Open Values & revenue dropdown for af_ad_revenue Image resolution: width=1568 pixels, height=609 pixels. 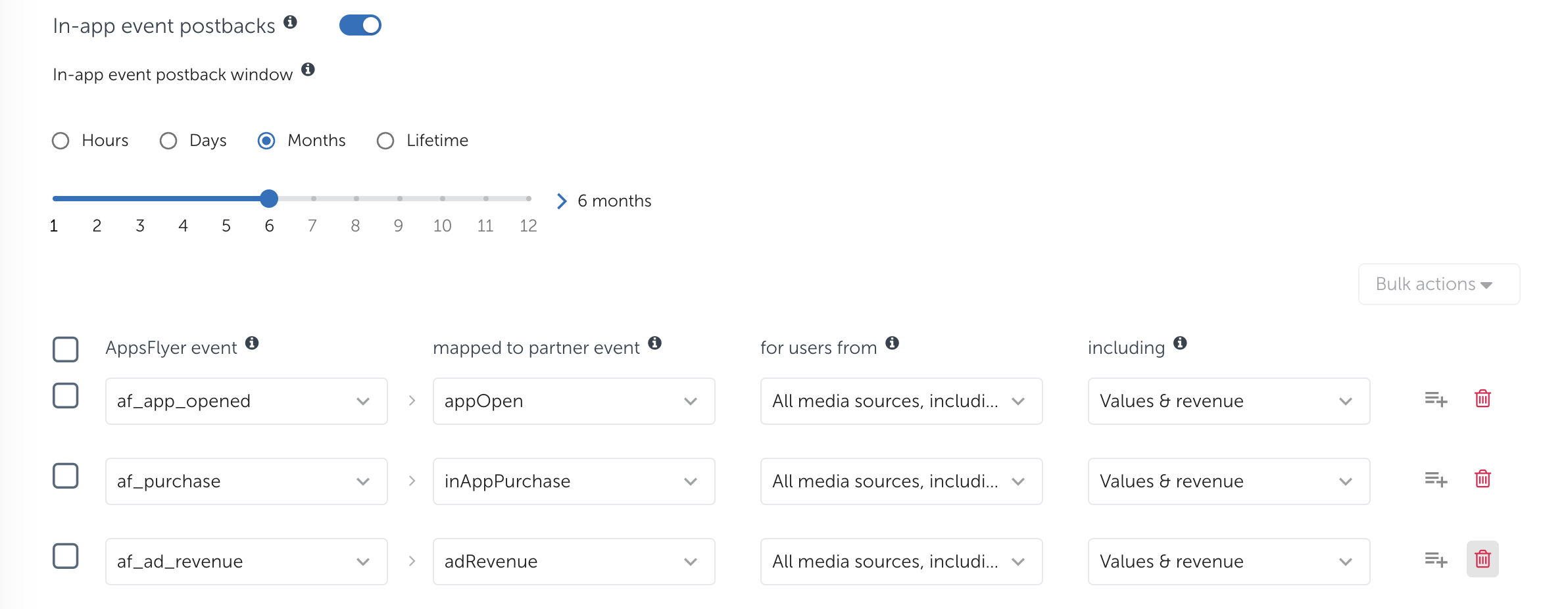pos(1229,562)
